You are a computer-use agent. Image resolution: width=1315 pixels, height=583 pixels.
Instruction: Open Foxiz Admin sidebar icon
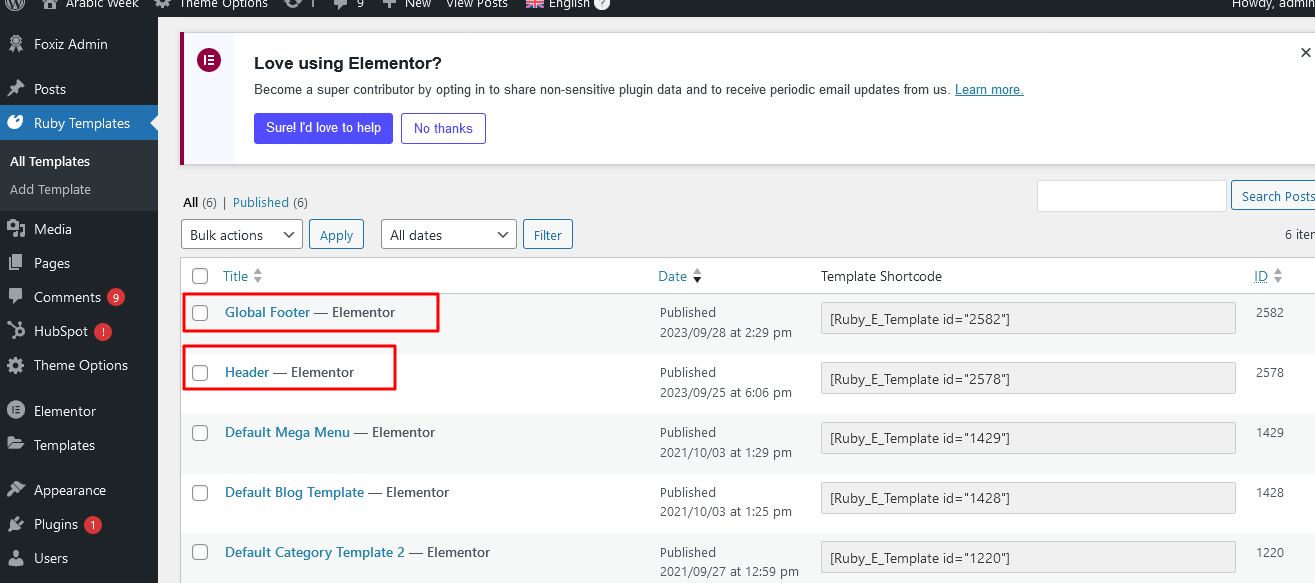pyautogui.click(x=15, y=44)
